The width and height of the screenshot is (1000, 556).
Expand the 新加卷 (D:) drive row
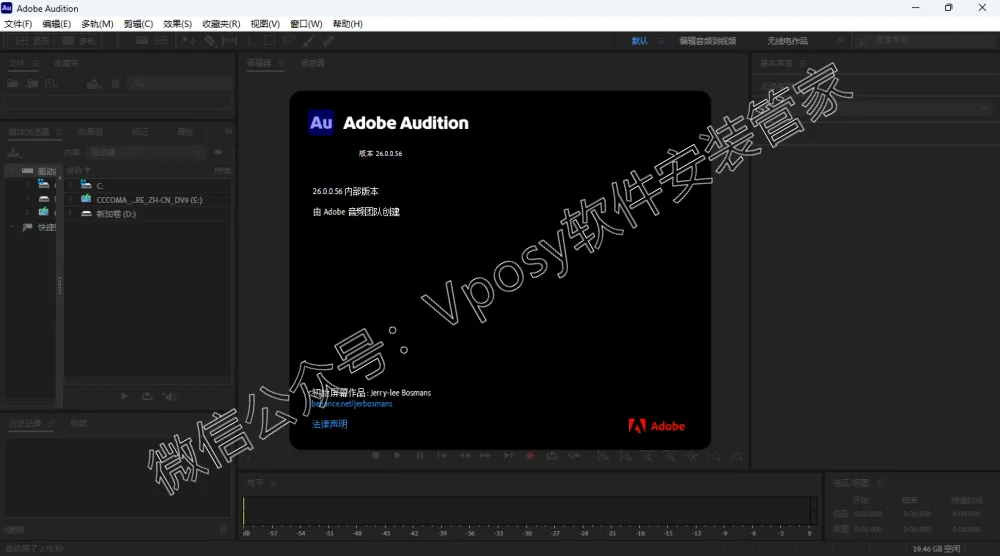pos(70,214)
